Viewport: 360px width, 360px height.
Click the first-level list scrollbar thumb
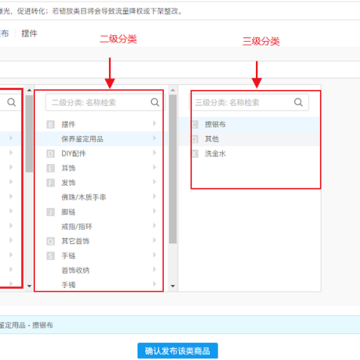pyautogui.click(x=29, y=133)
